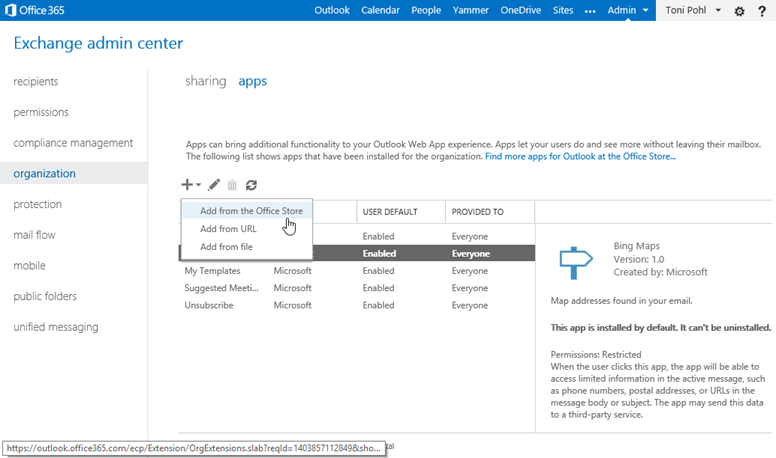Click the edit pencil icon

(x=214, y=185)
